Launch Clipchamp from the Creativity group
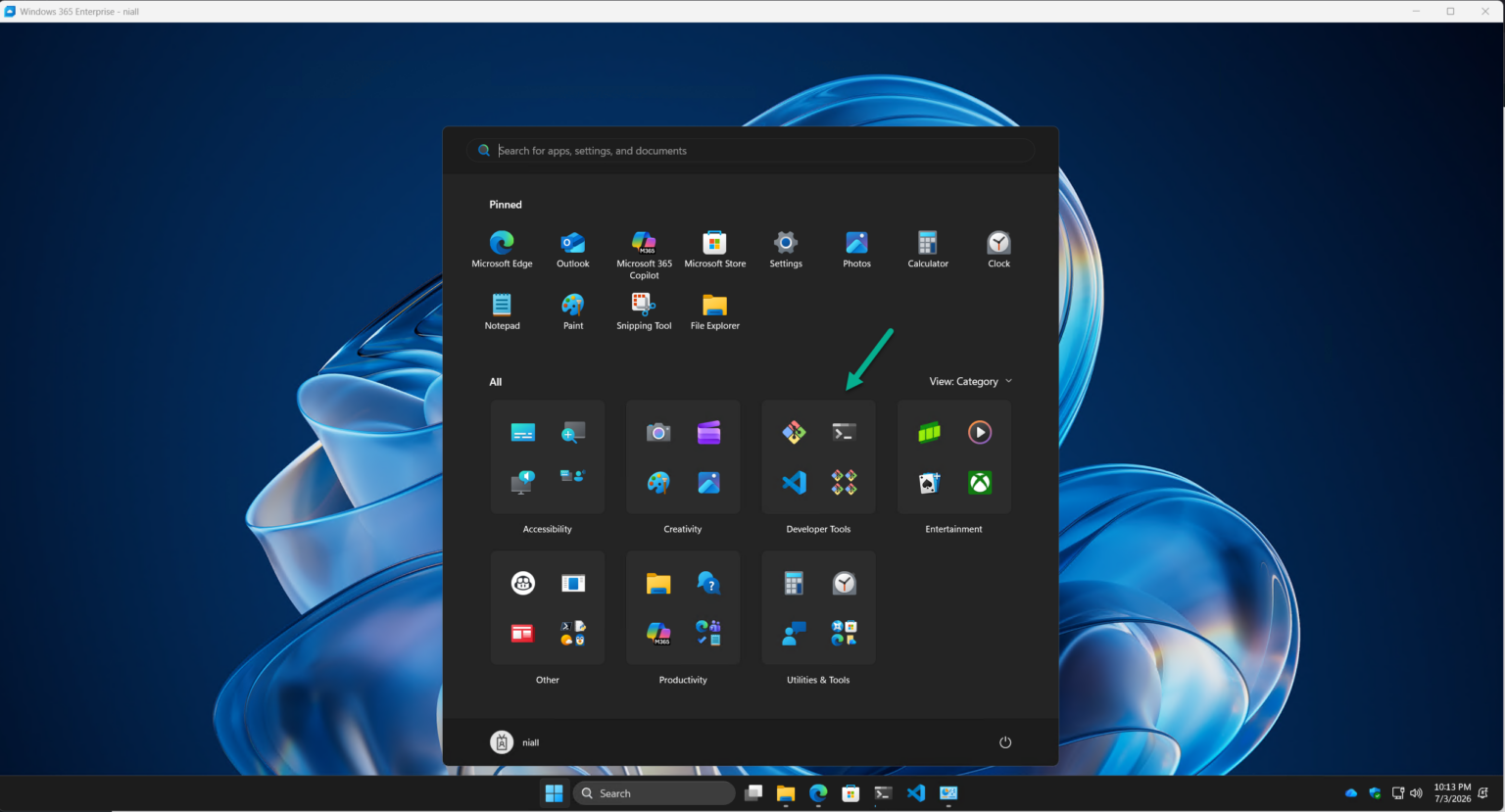The width and height of the screenshot is (1505, 812). pos(708,432)
